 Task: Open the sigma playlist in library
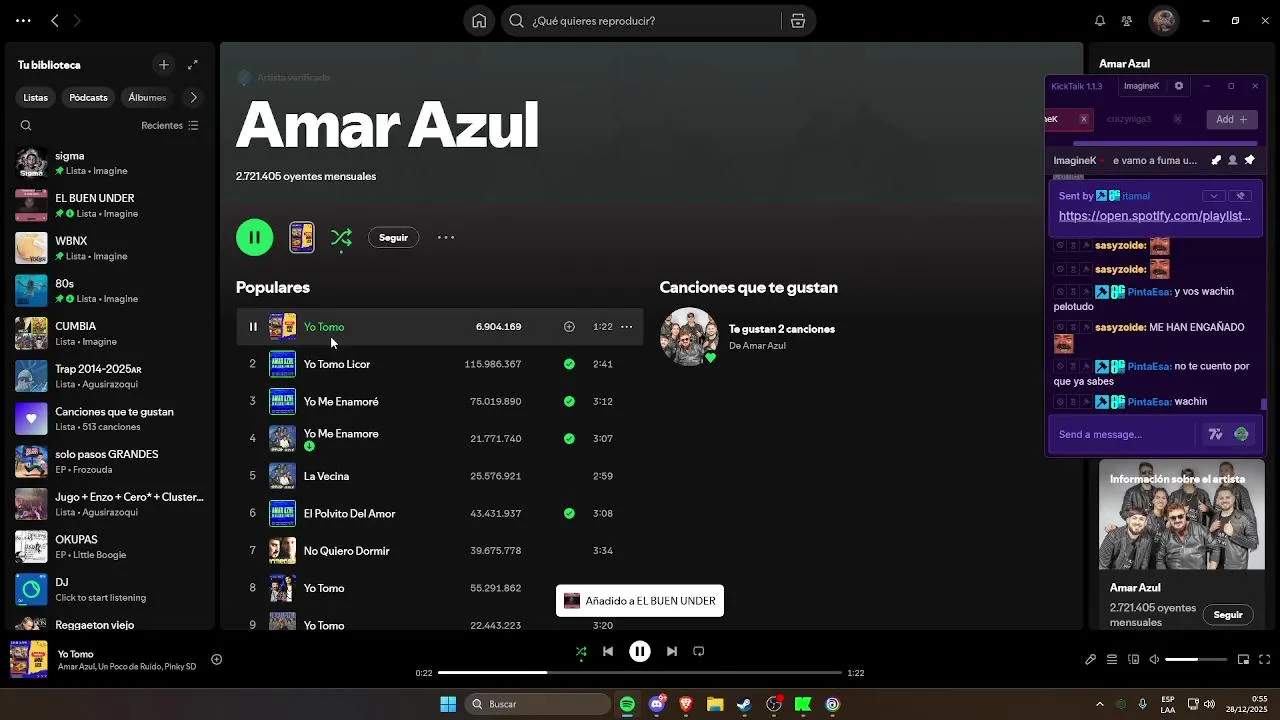109,163
